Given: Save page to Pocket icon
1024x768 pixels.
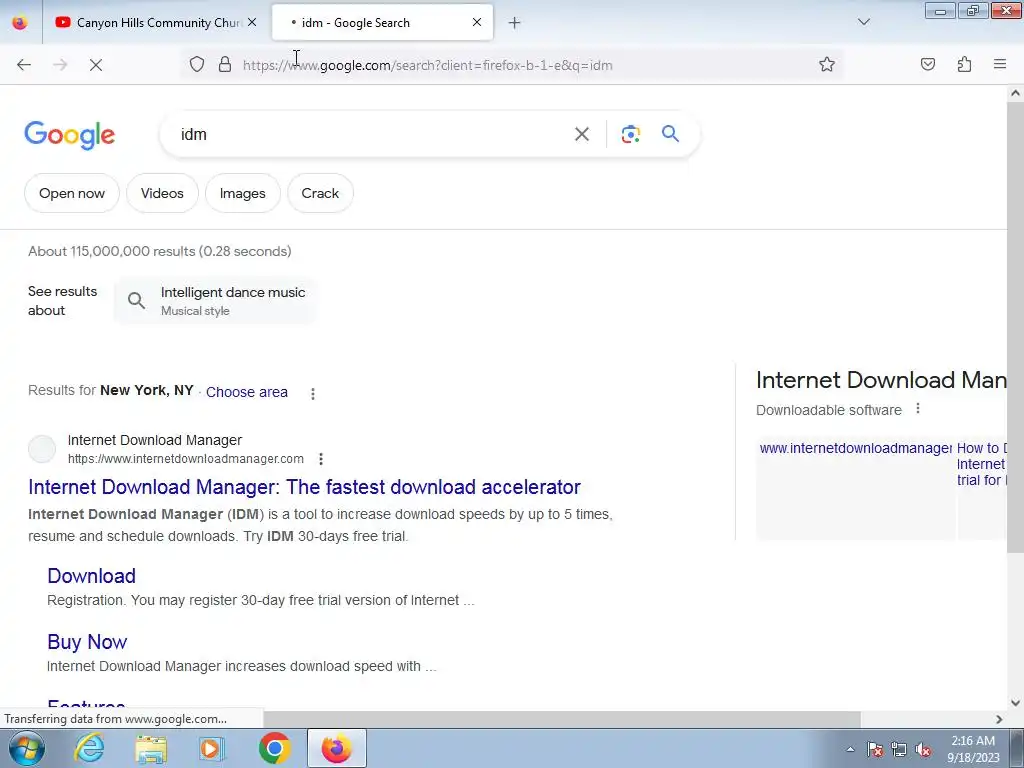Looking at the screenshot, I should pyautogui.click(x=928, y=64).
